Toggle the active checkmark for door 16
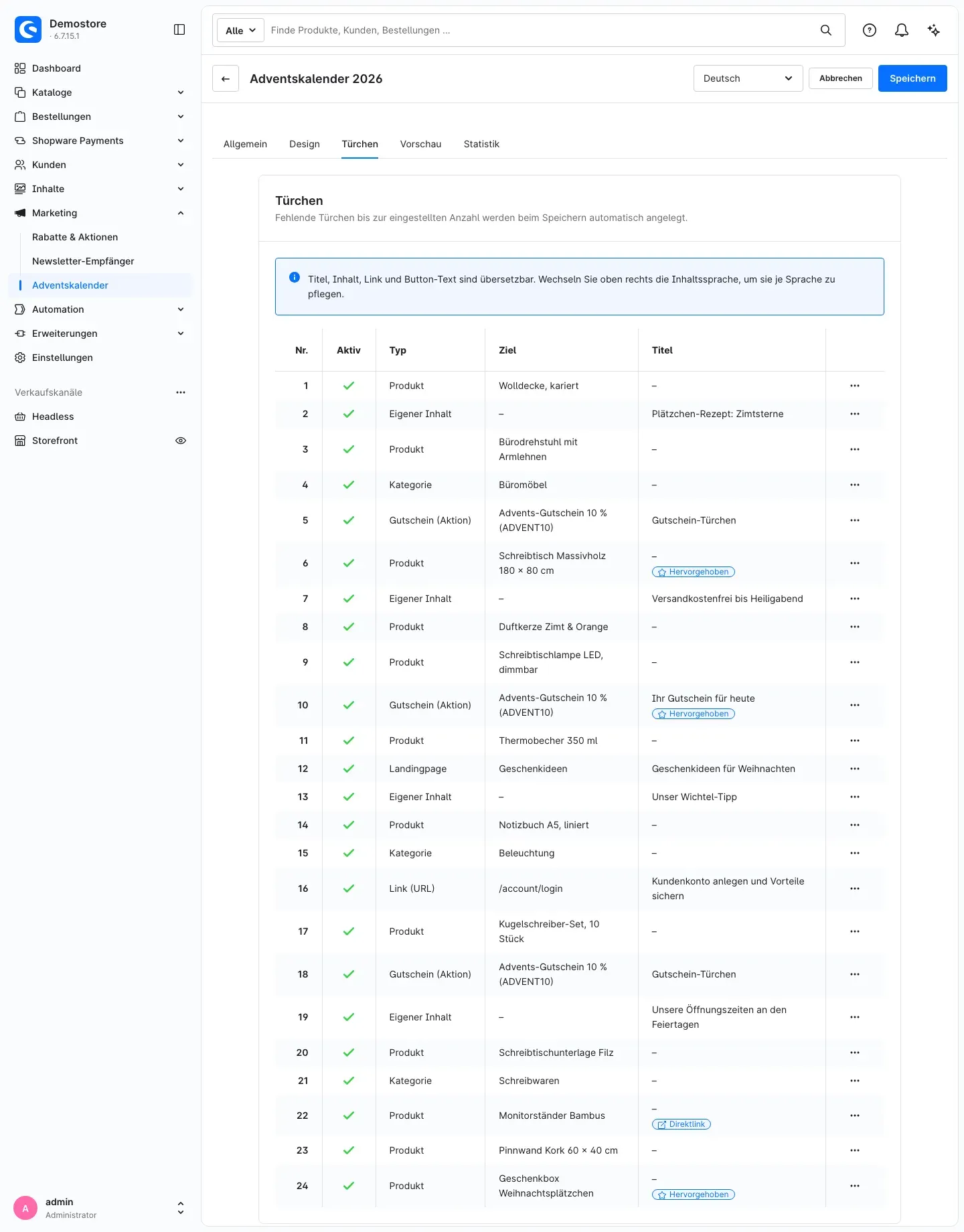Screen dimensions: 964x1232 tap(349, 889)
